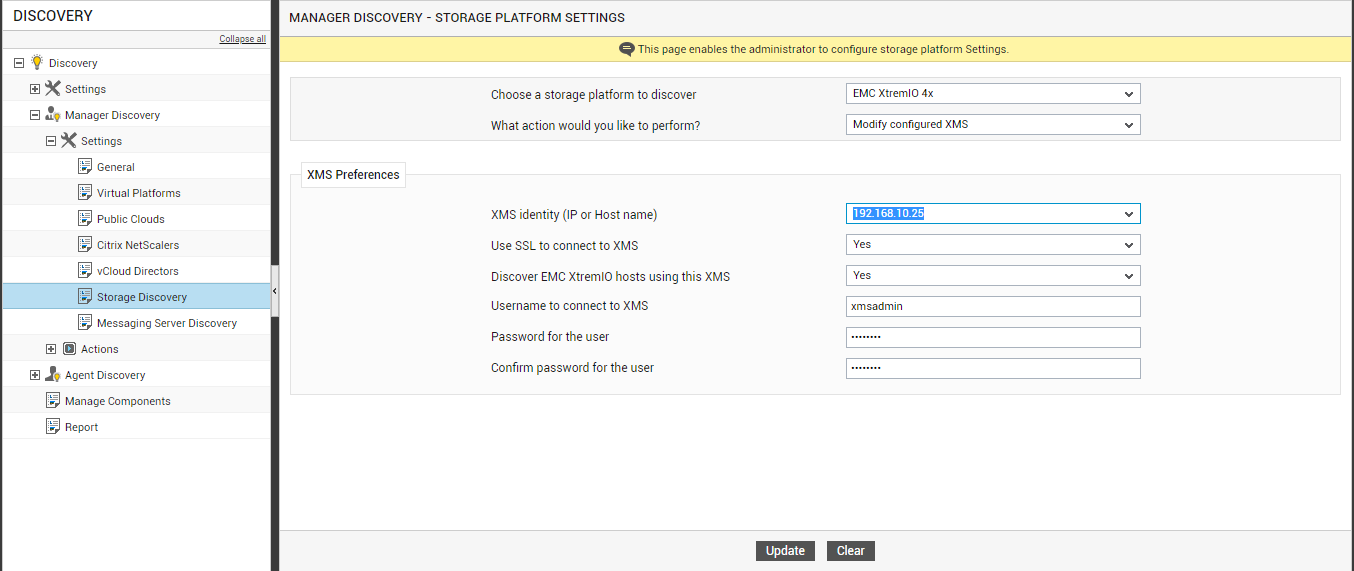The image size is (1354, 571).
Task: Click the Actions node icon
Action: tap(69, 348)
